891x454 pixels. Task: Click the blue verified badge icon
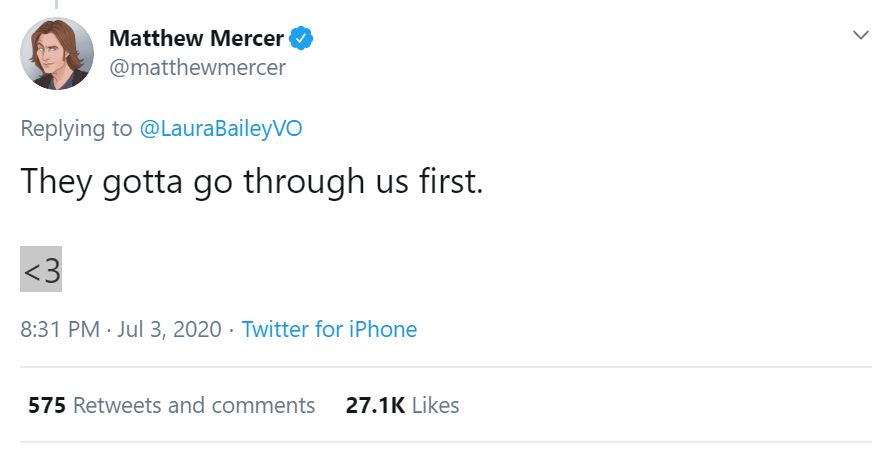[302, 39]
